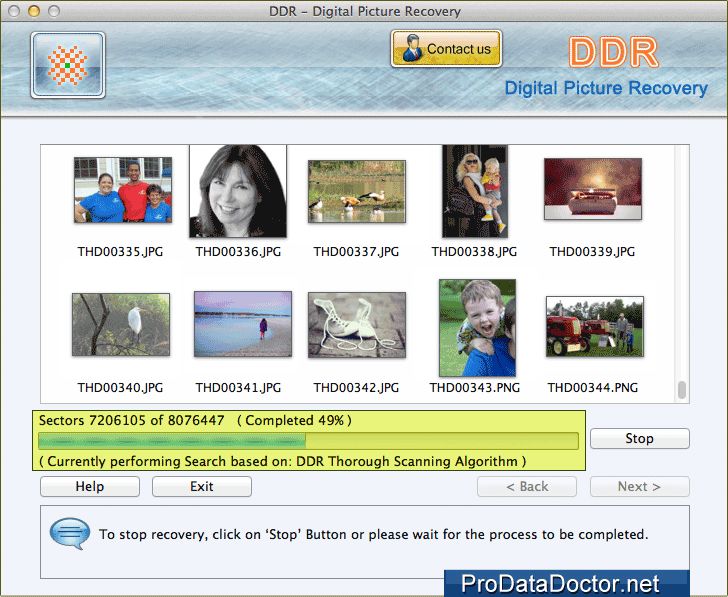This screenshot has height=597, width=728.
Task: Click the file name THD00335.JPG
Action: pyautogui.click(x=120, y=252)
